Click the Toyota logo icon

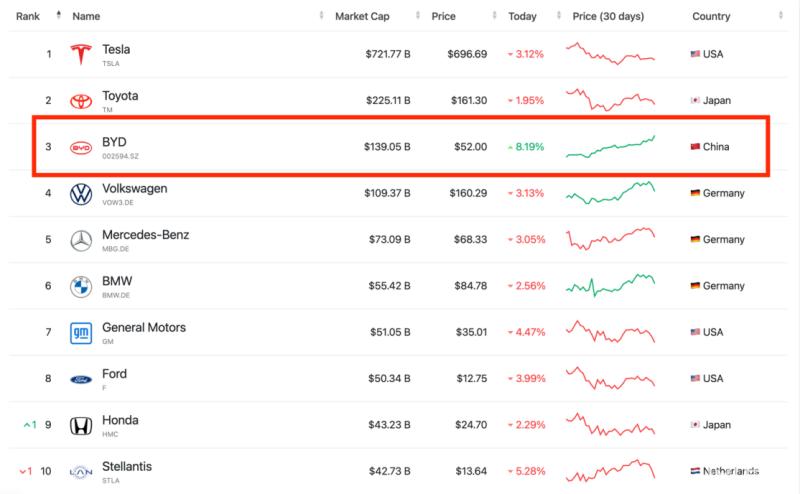pyautogui.click(x=81, y=101)
